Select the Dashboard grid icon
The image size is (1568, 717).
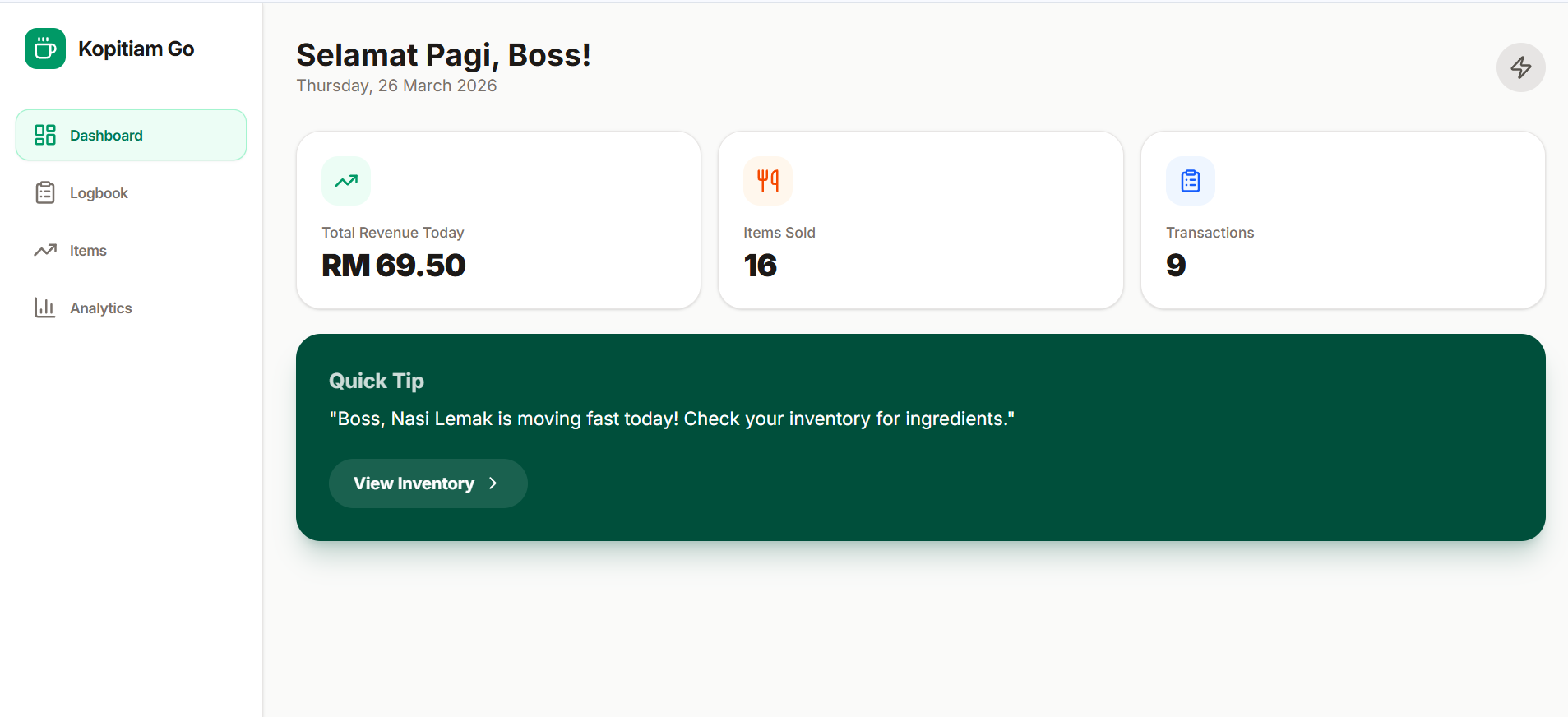coord(44,134)
